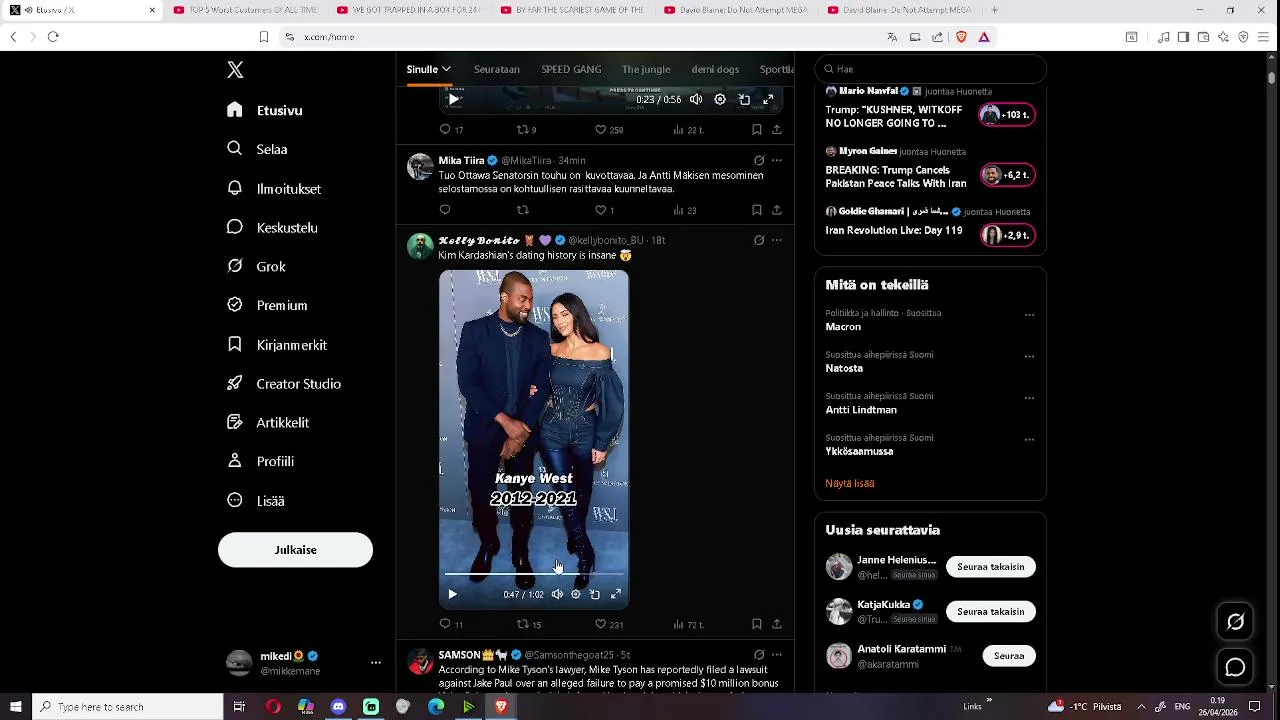Seek the Kanye West video progress bar

pyautogui.click(x=534, y=574)
